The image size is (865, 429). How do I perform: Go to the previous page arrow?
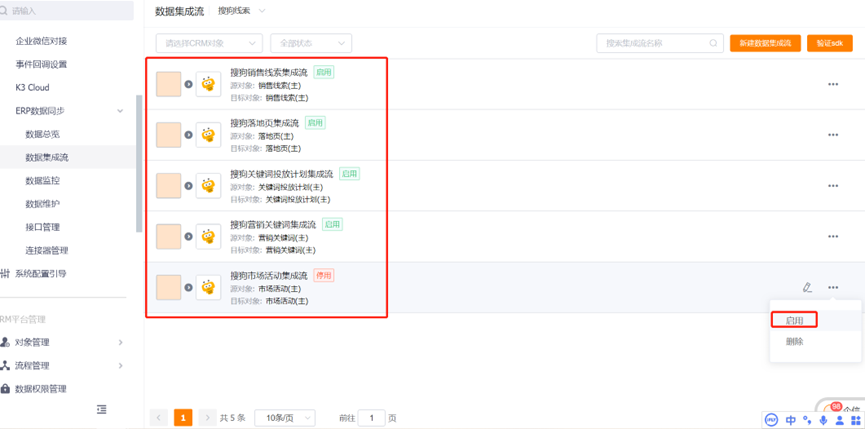158,418
